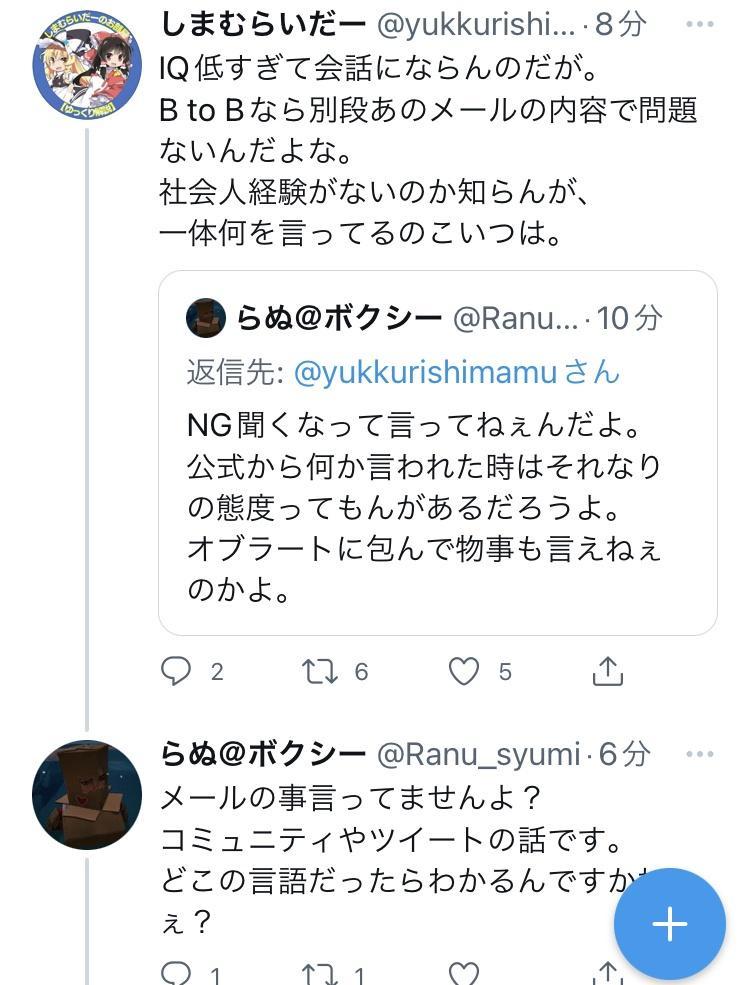This screenshot has width=750, height=985.
Task: Open the しまむらいだー display name
Action: tap(262, 24)
